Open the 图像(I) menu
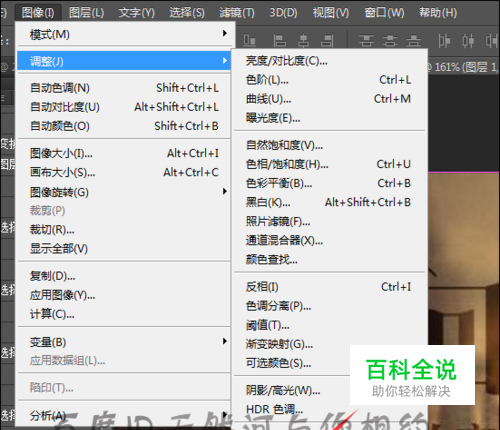 coord(38,13)
